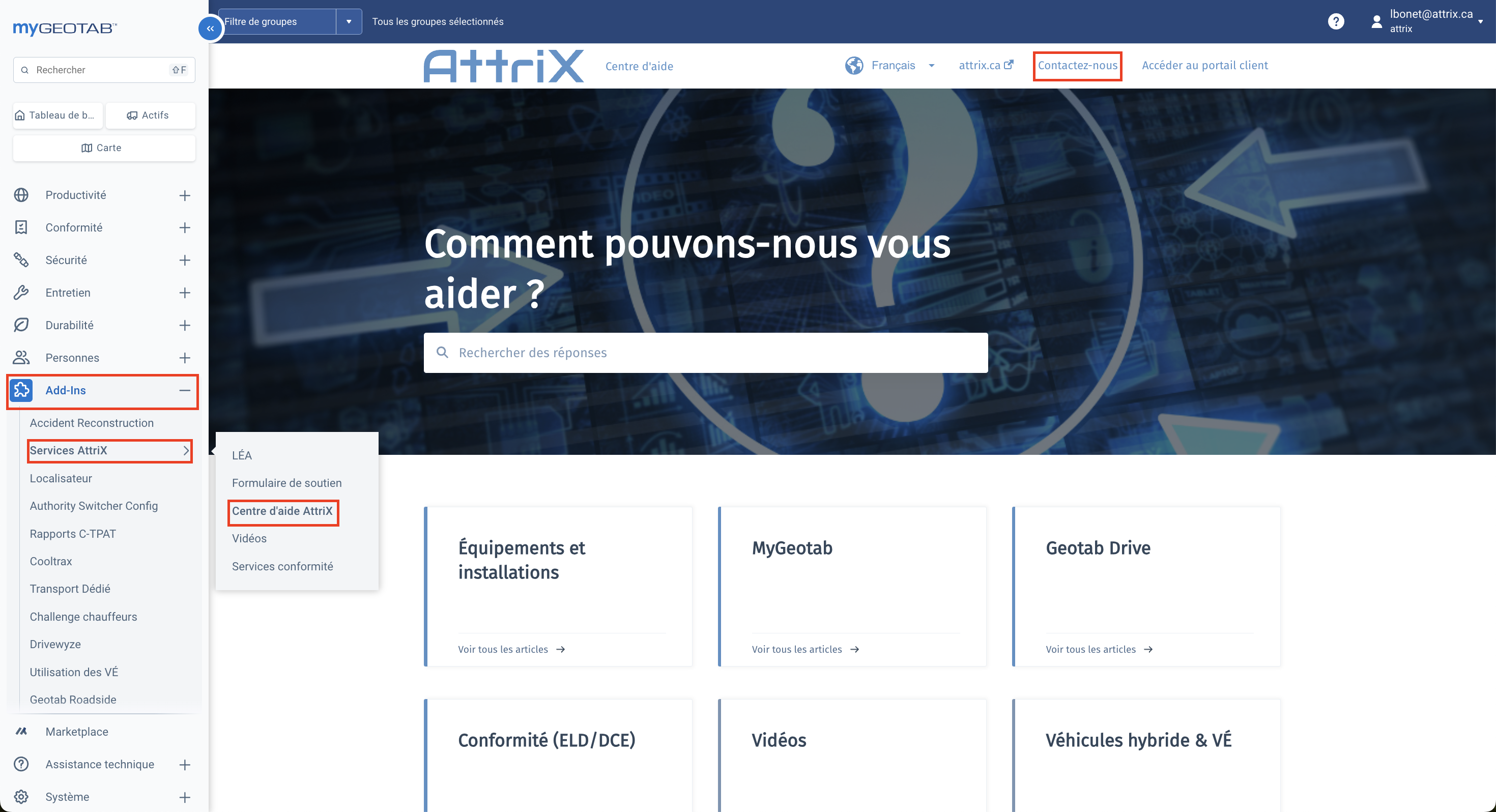
Task: Expand the Productivité menu section
Action: click(185, 196)
